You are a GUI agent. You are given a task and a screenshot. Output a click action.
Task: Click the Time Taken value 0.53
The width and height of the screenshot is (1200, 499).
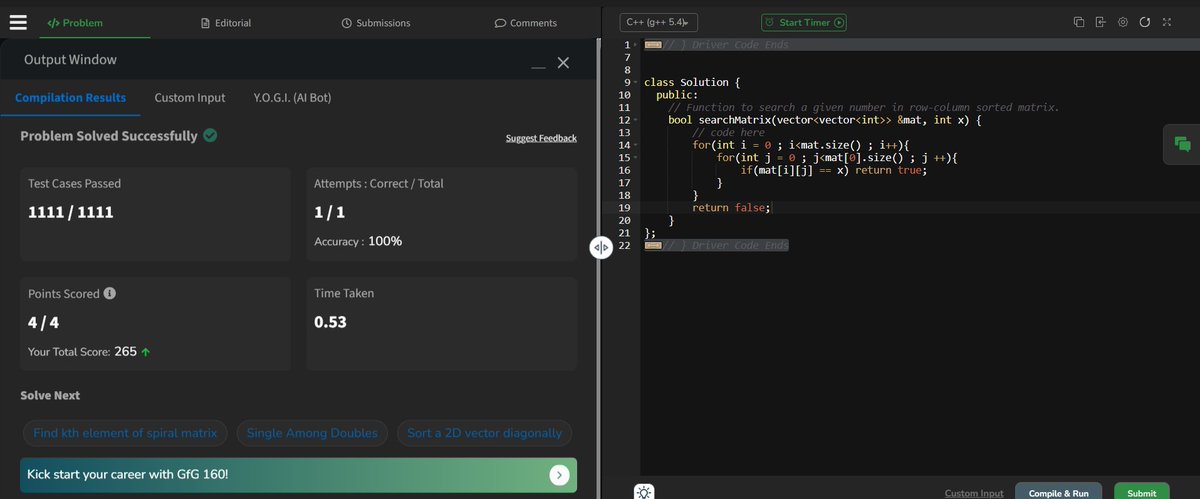tap(330, 322)
